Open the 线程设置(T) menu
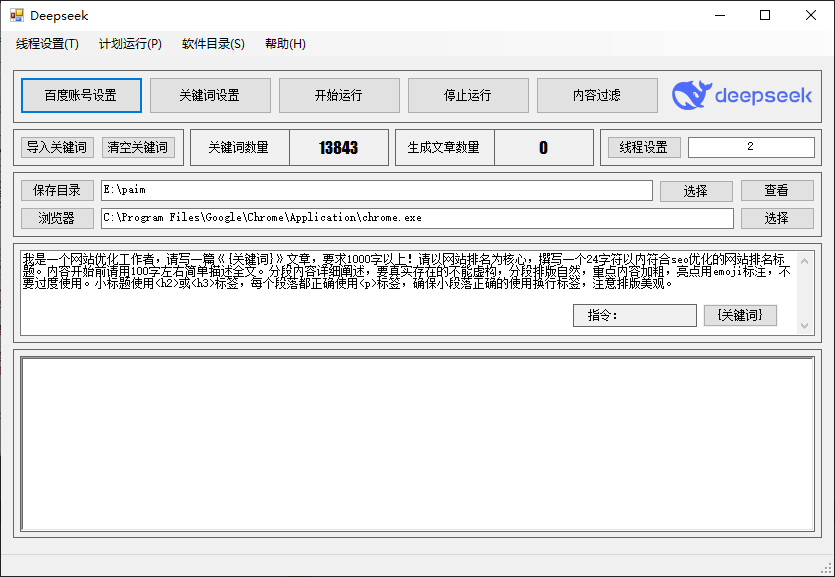Viewport: 835px width, 577px height. pos(47,44)
